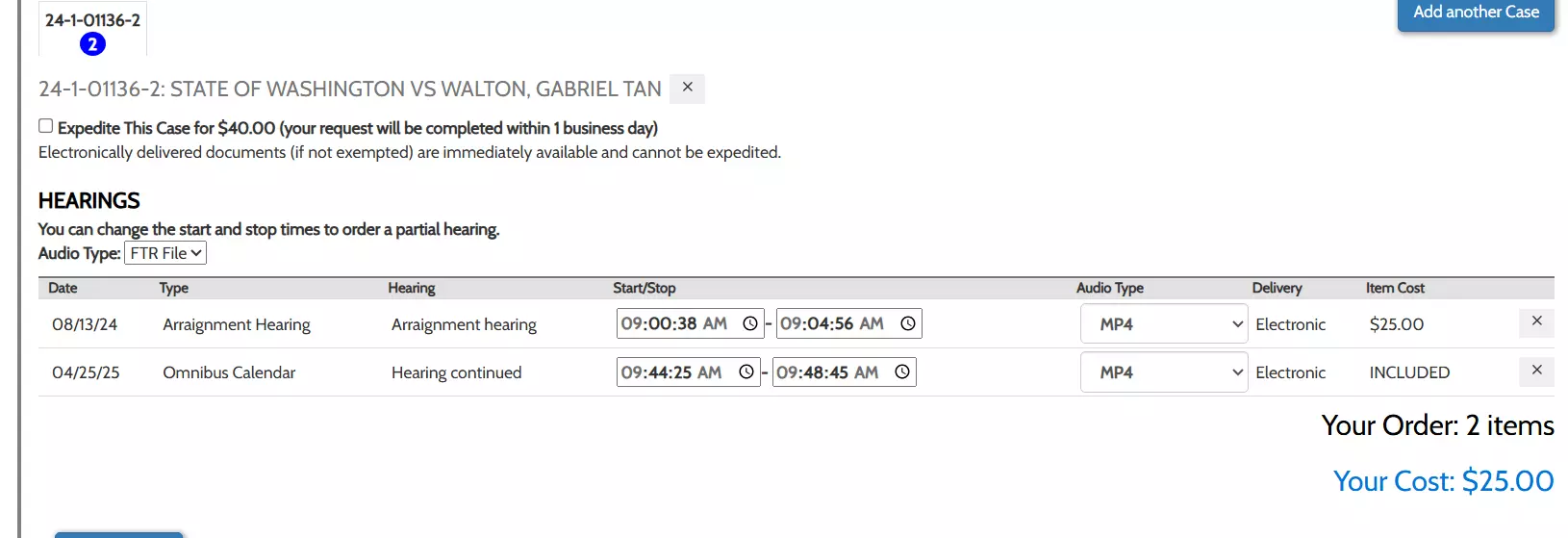1568x538 pixels.
Task: Click the Delivery column header
Action: click(1277, 288)
